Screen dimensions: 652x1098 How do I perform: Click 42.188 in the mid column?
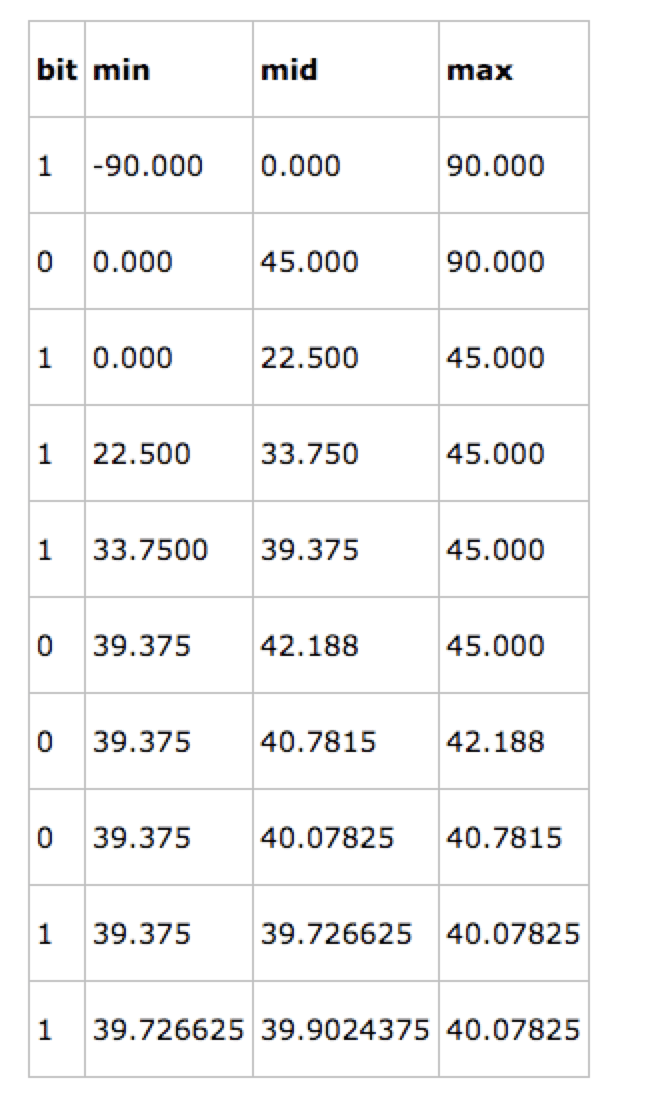click(309, 646)
